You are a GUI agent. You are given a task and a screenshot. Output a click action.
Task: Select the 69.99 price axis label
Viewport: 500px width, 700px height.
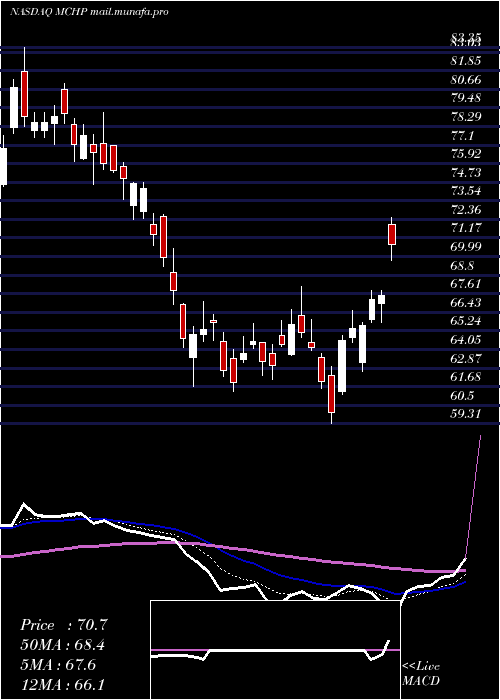465,247
